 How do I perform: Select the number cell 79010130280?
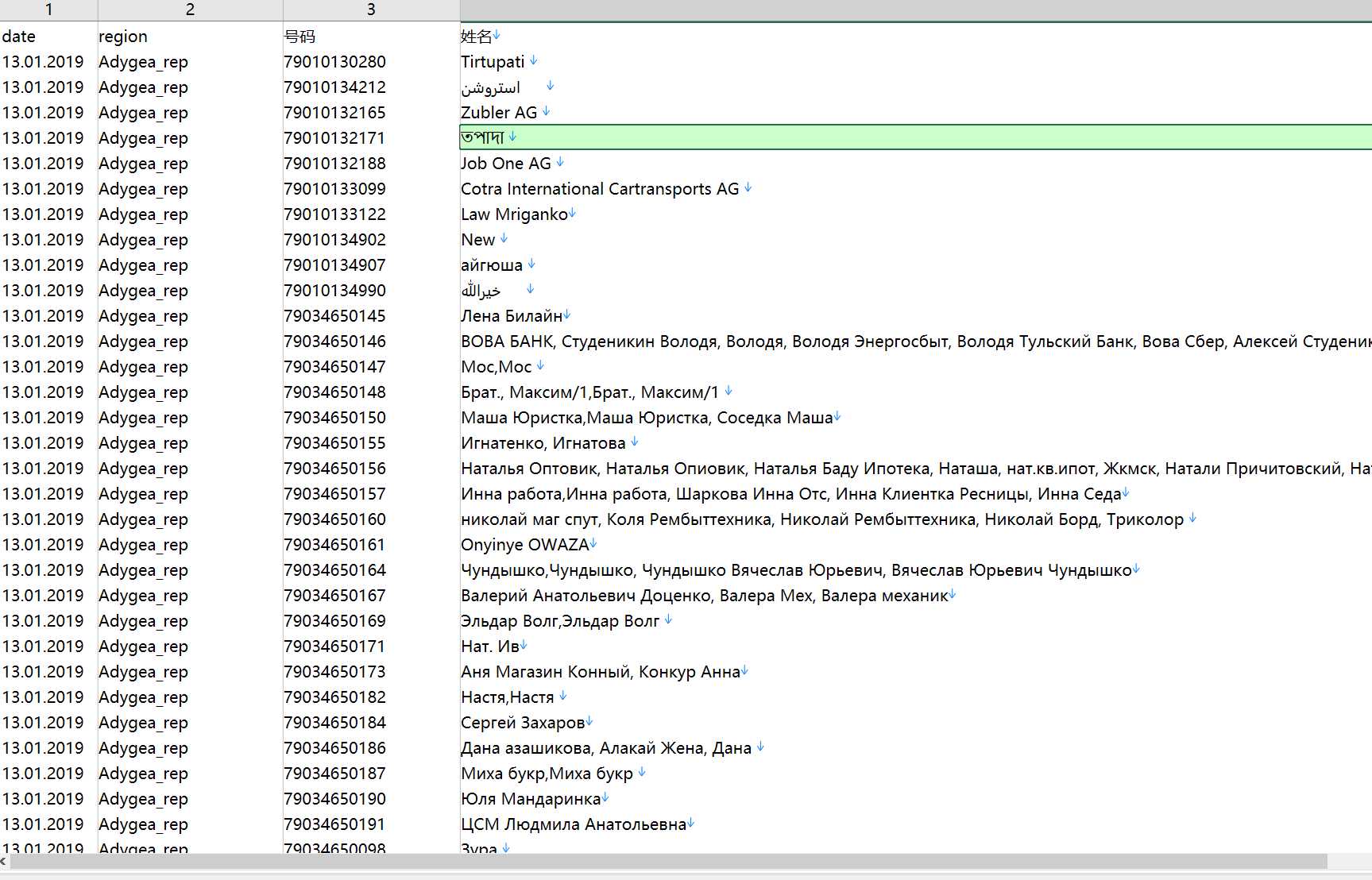point(371,62)
